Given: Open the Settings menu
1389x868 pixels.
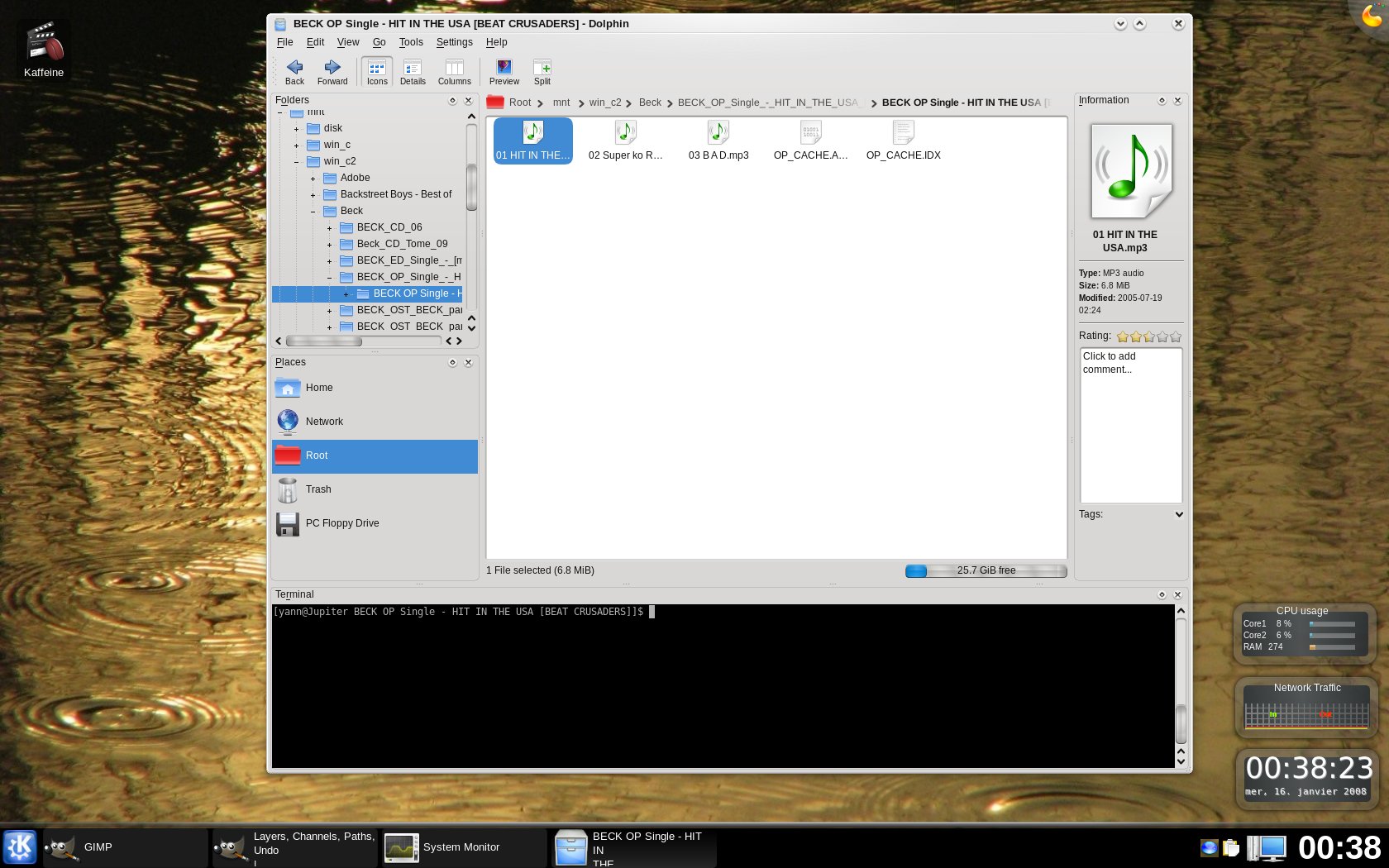Looking at the screenshot, I should coord(454,42).
